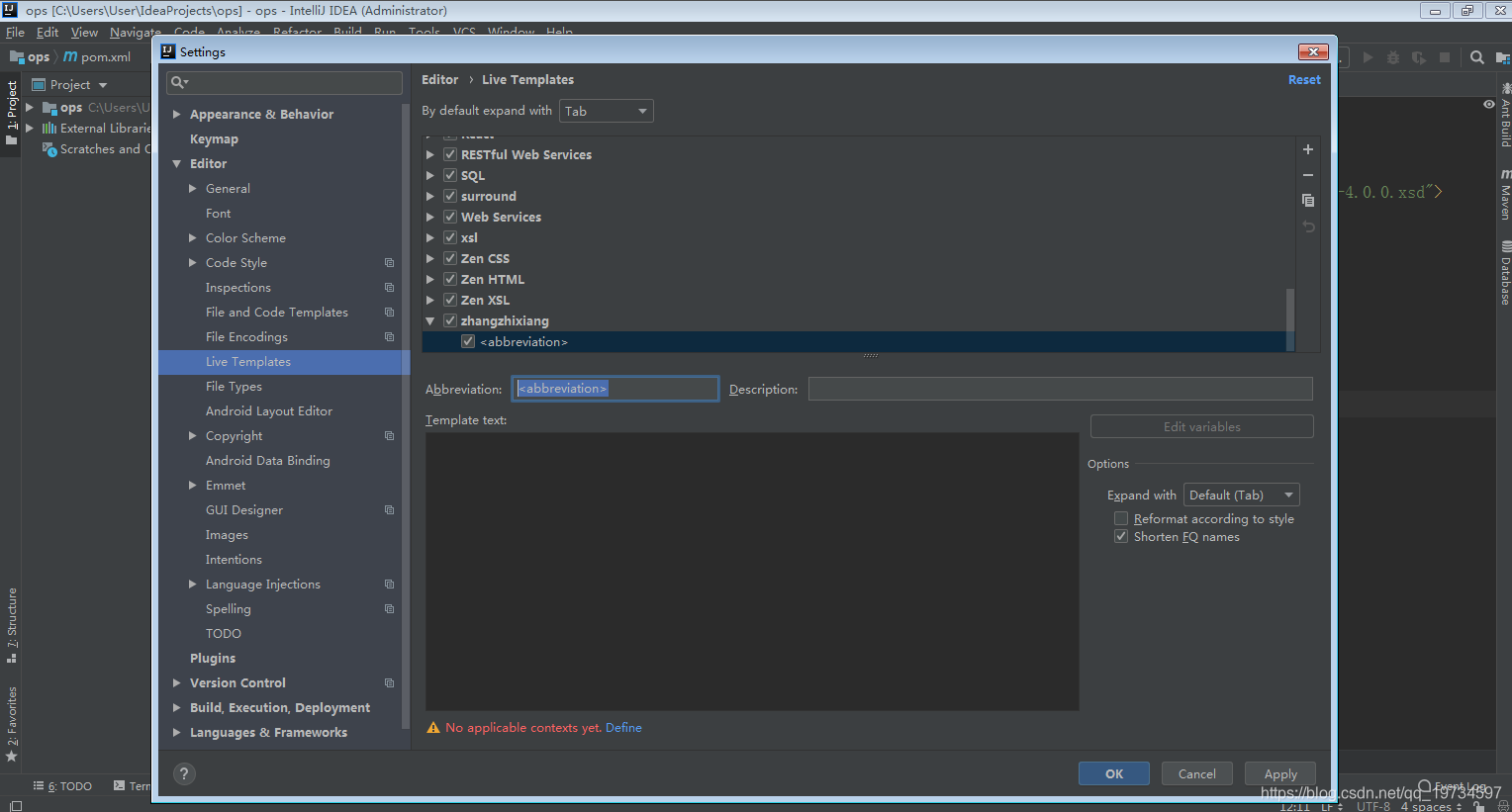The width and height of the screenshot is (1512, 812).
Task: Click project-level icon beside GUI Designer
Action: 389,510
